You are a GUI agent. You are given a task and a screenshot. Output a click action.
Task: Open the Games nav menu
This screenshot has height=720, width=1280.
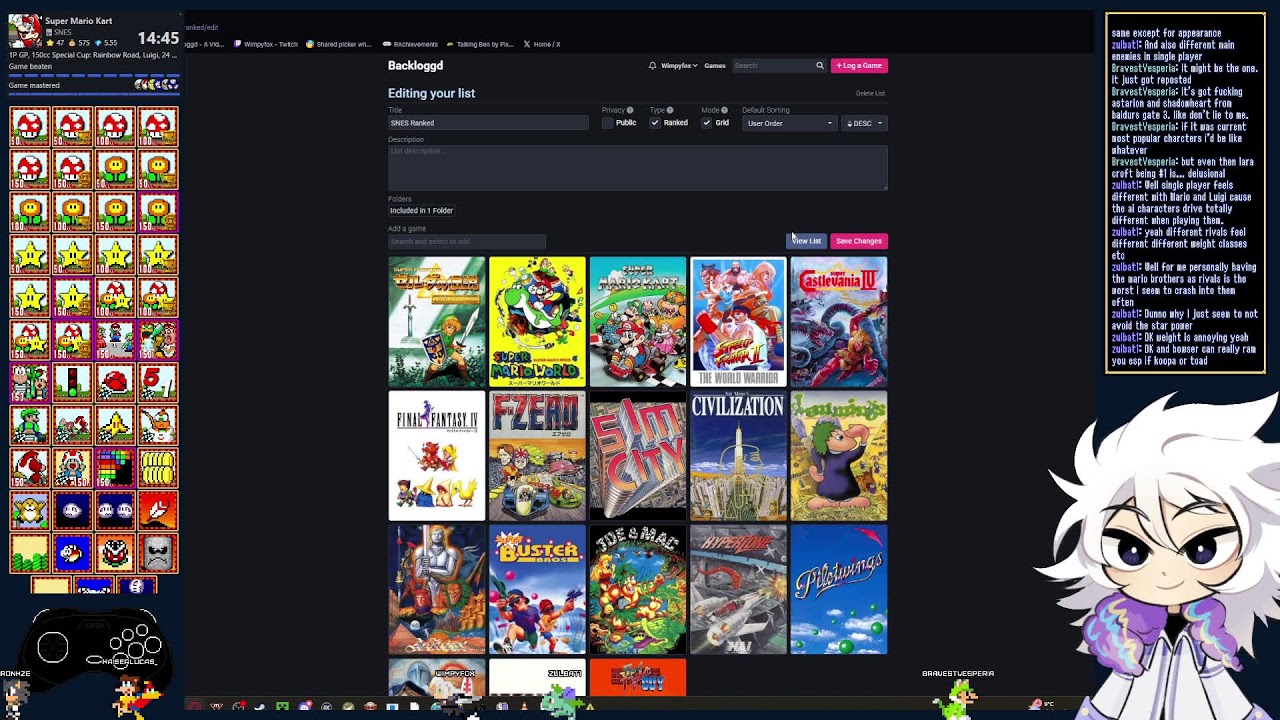click(x=715, y=66)
